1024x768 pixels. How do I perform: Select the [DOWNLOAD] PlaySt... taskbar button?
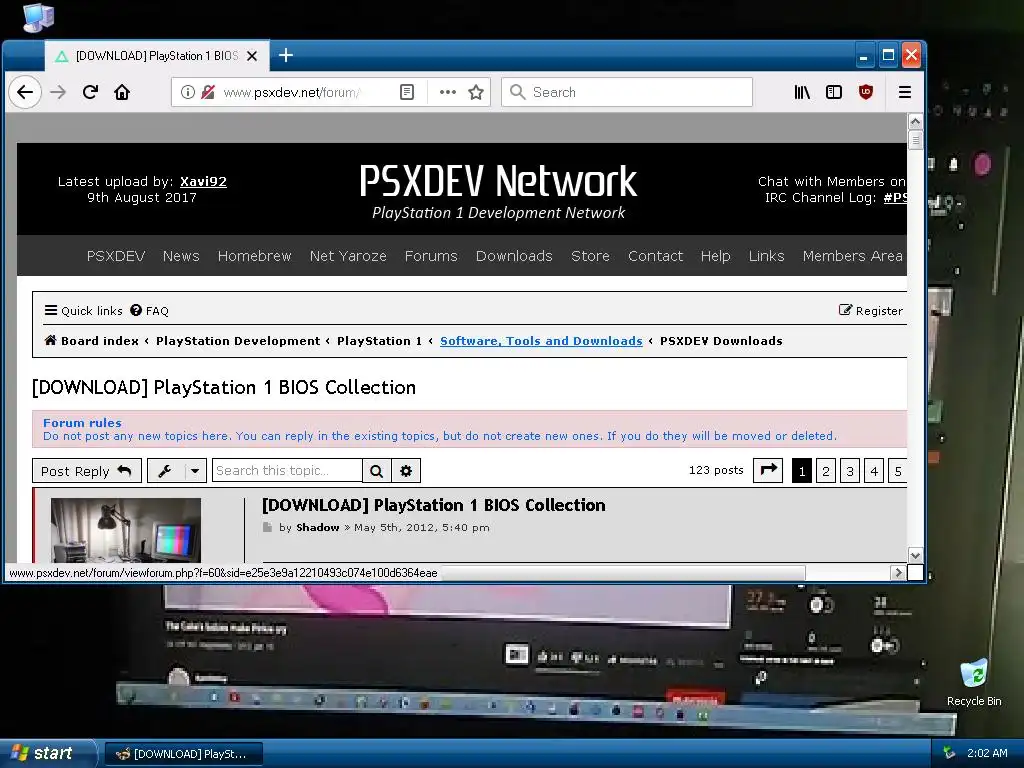[183, 754]
